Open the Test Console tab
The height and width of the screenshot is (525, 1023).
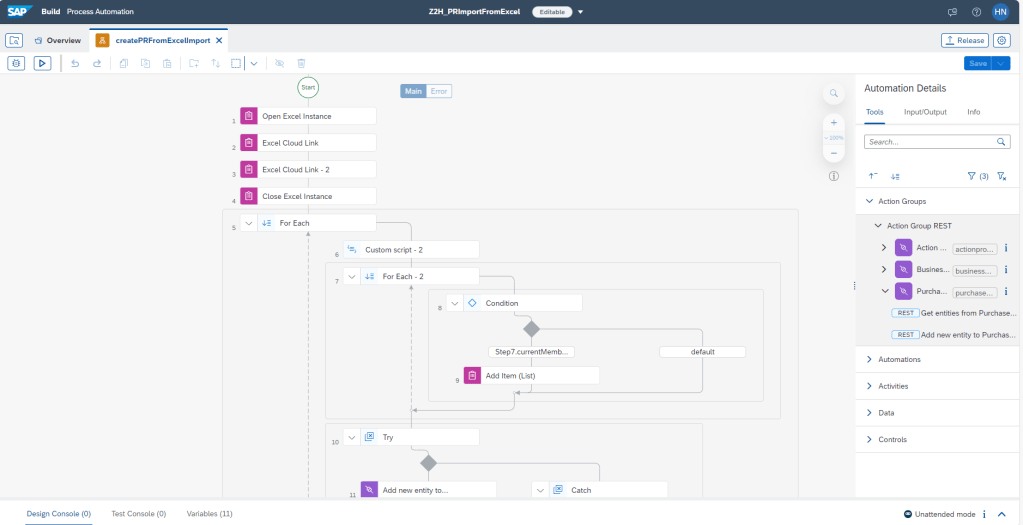click(x=138, y=514)
